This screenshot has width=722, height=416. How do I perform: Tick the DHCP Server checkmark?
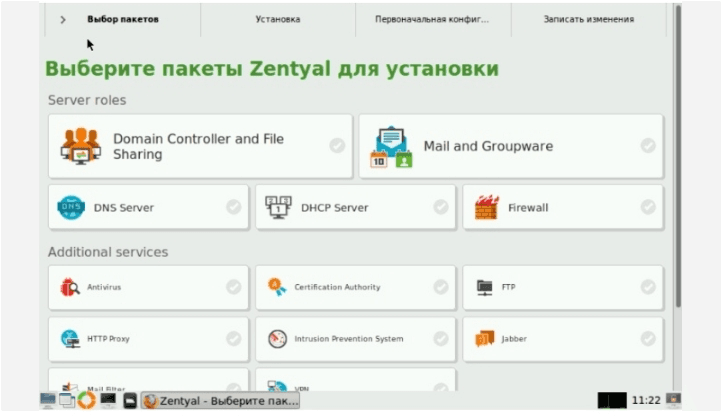[441, 207]
